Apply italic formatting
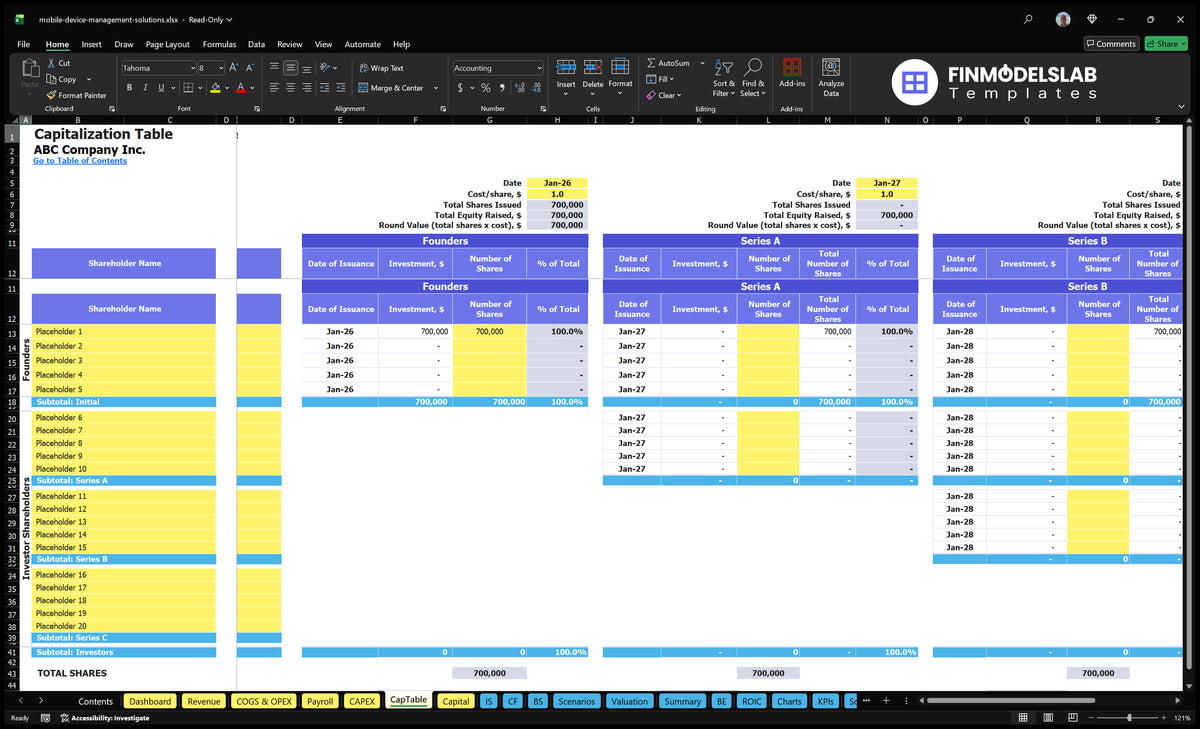 (x=145, y=88)
